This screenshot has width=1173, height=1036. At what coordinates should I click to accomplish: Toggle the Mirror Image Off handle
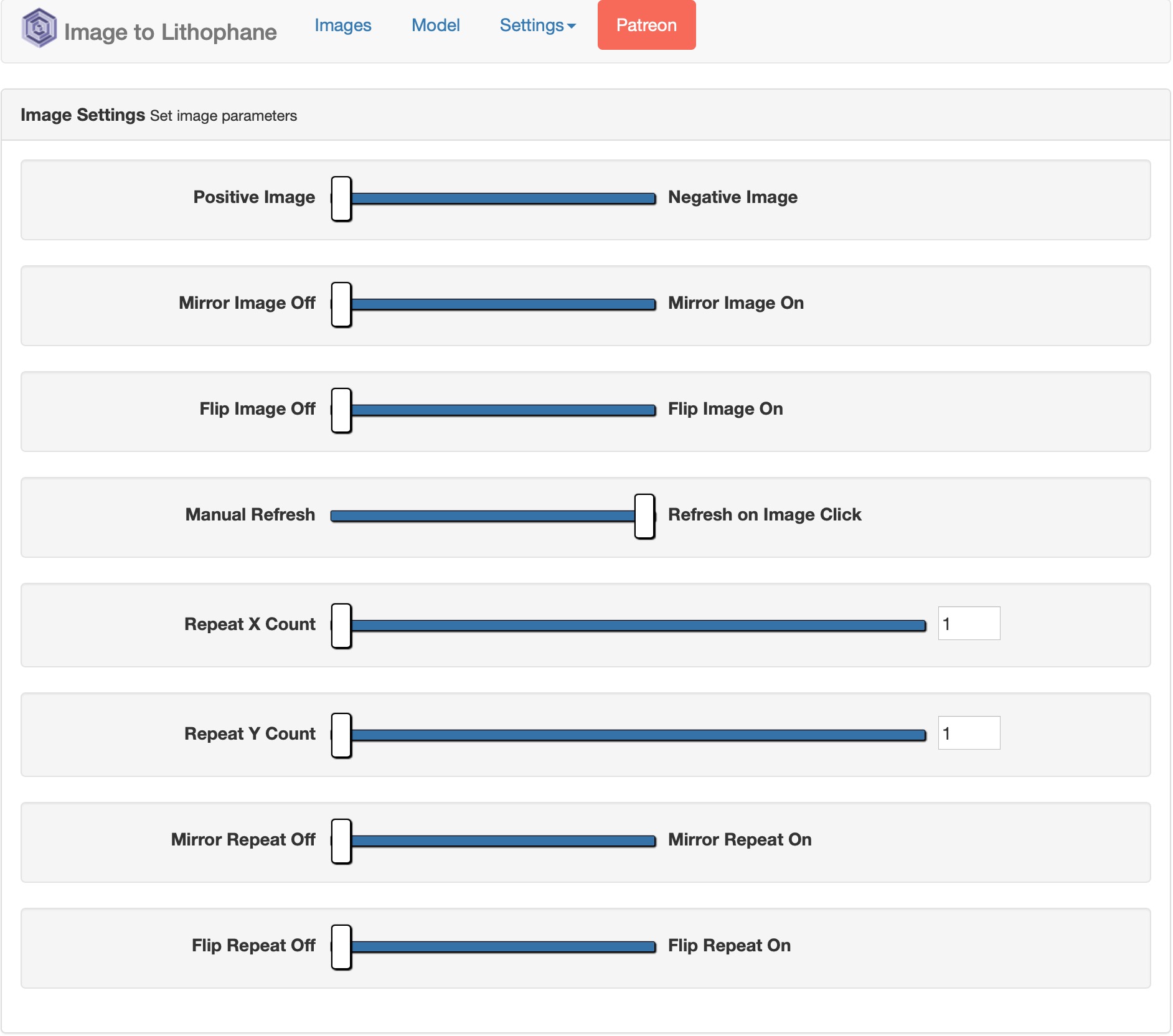[x=341, y=304]
